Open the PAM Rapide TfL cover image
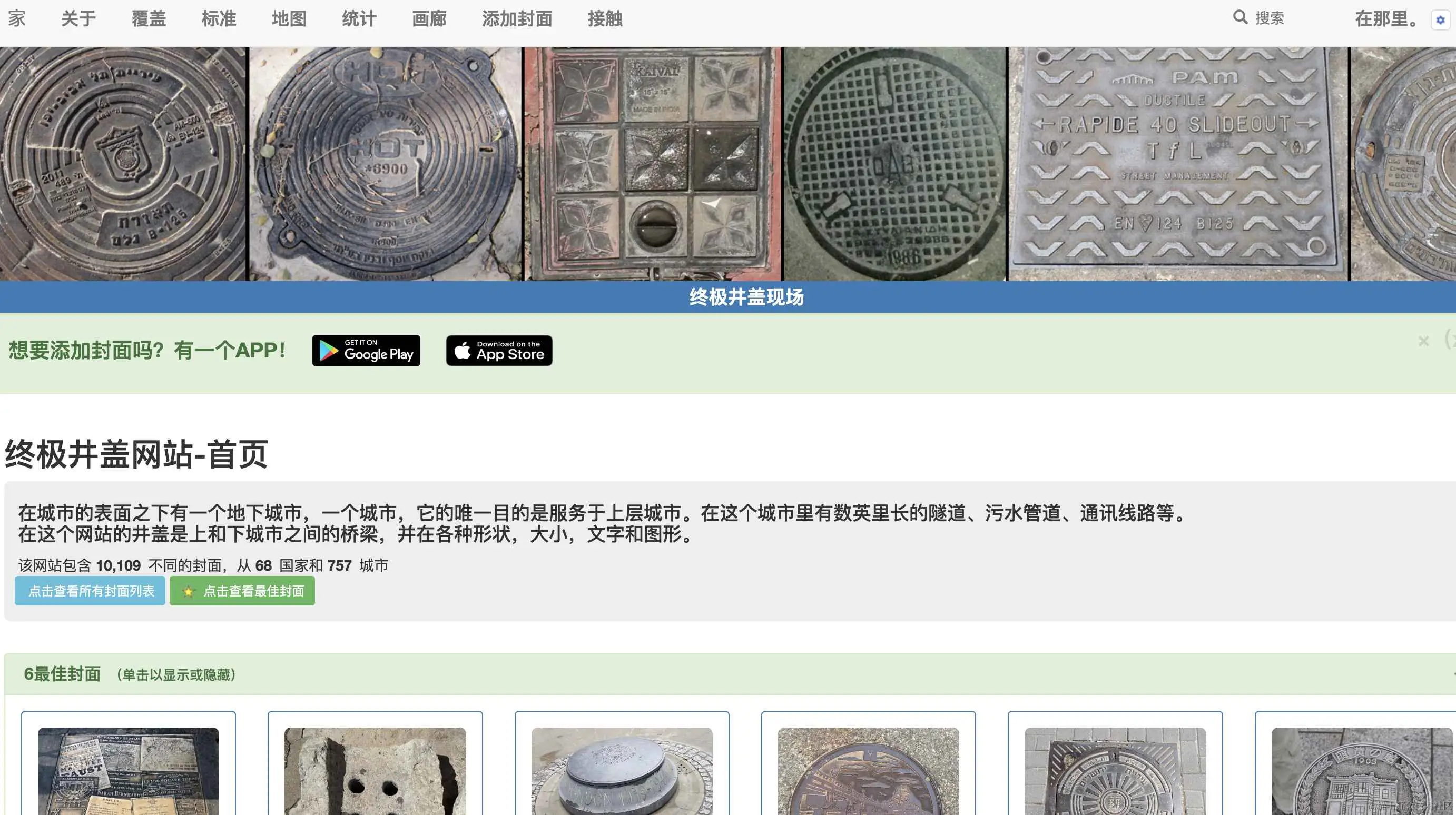The height and width of the screenshot is (815, 1456). pyautogui.click(x=1177, y=164)
